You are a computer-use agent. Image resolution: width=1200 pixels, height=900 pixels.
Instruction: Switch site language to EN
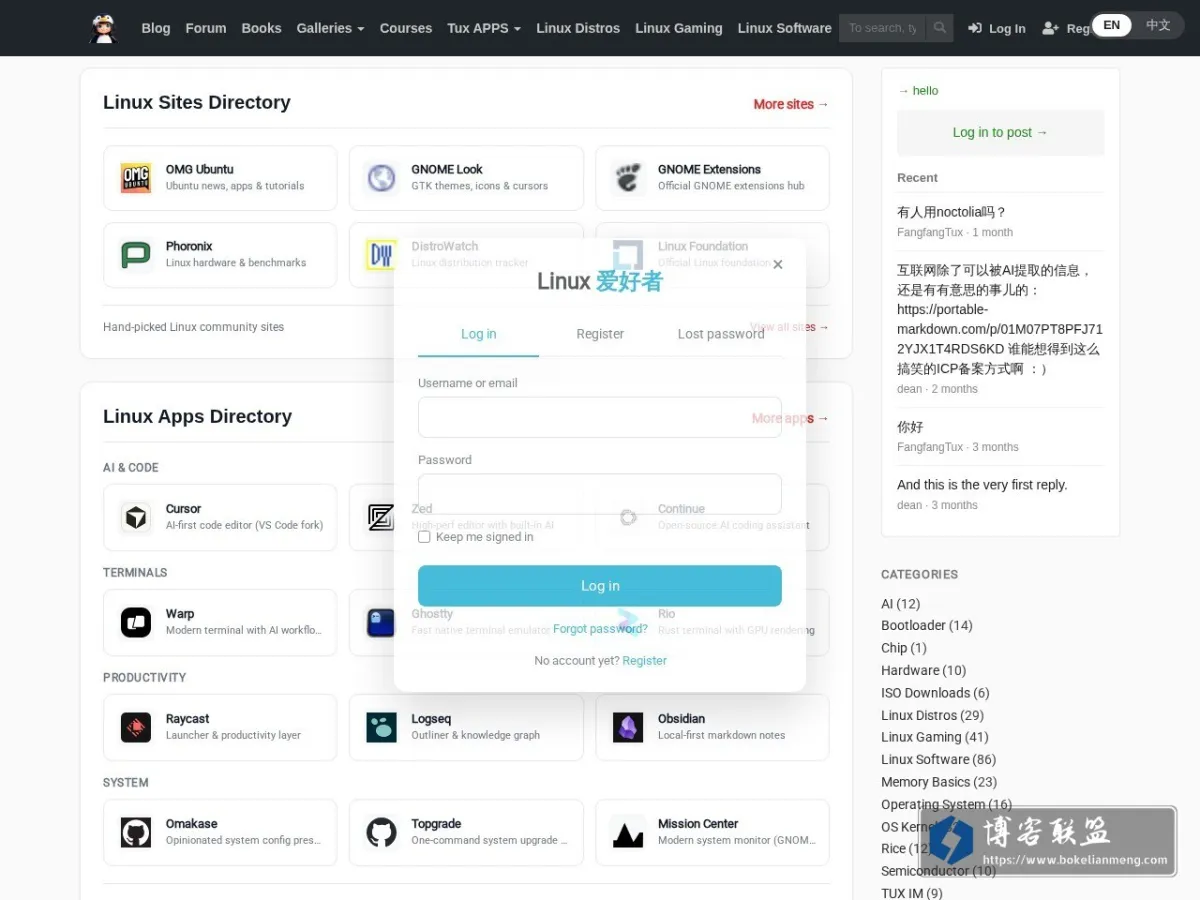tap(1111, 26)
